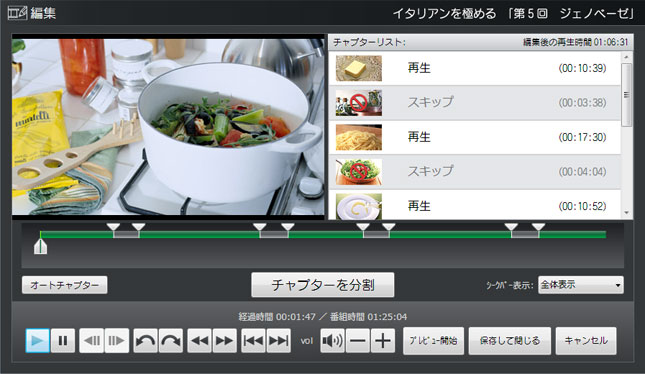645x374 pixels.
Task: Click the Play button
Action: [37, 341]
